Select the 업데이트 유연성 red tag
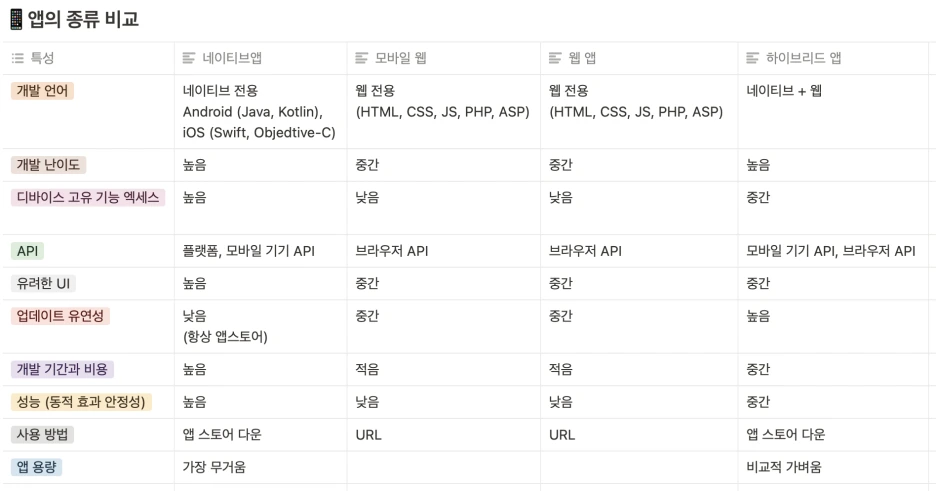Image resolution: width=936 pixels, height=491 pixels. tap(60, 316)
